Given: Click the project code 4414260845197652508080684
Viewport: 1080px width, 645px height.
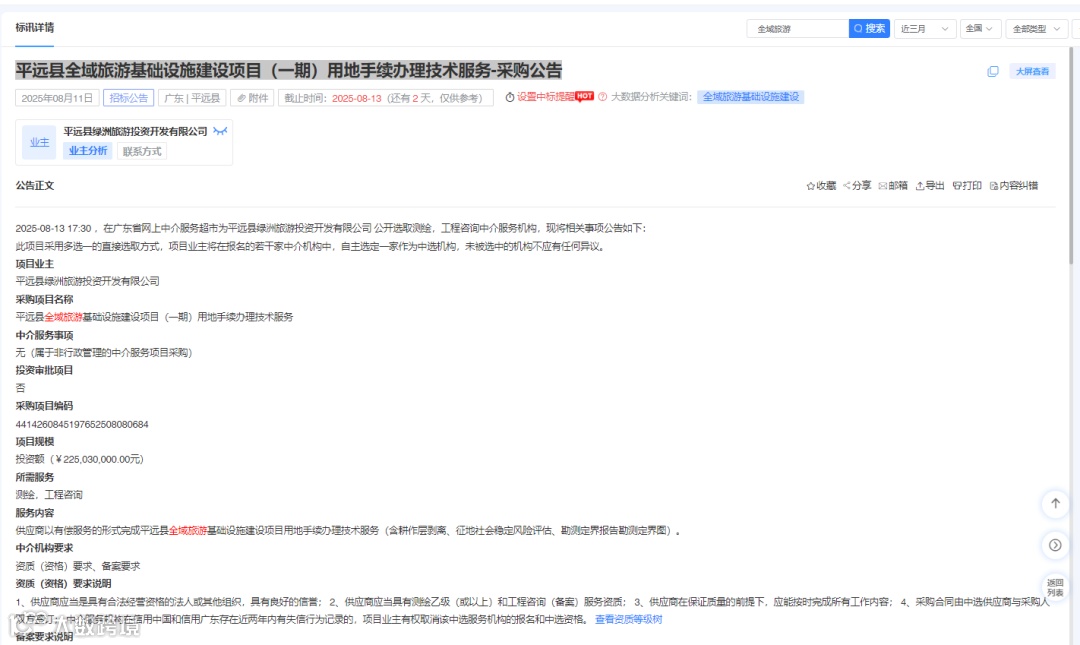Looking at the screenshot, I should 82,424.
